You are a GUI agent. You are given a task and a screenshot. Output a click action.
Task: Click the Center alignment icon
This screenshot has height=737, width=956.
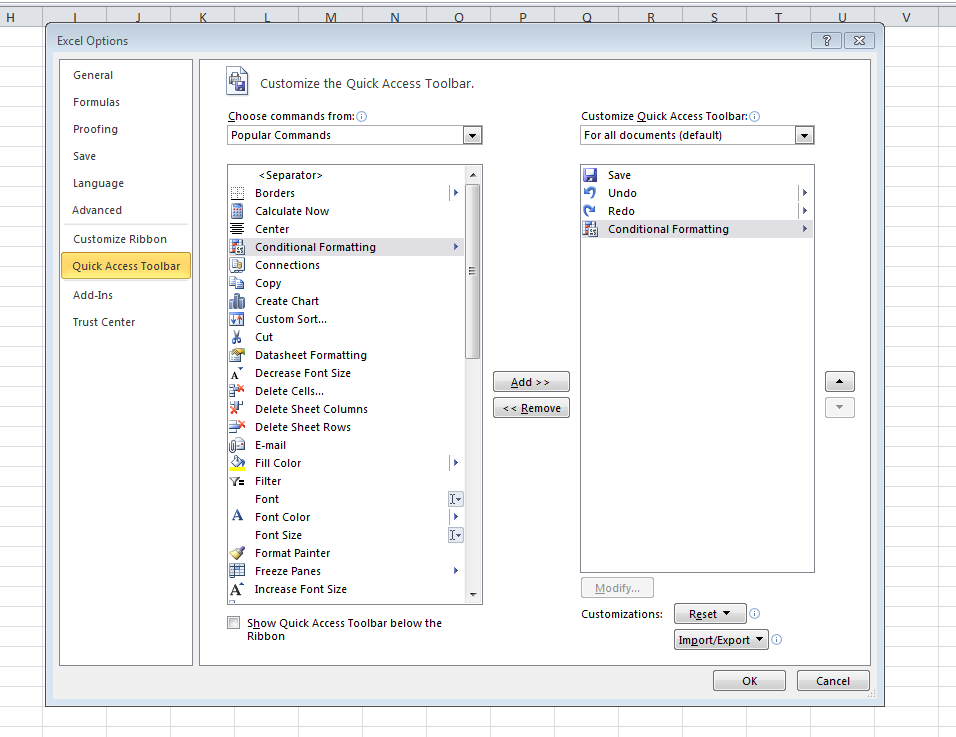coord(237,229)
